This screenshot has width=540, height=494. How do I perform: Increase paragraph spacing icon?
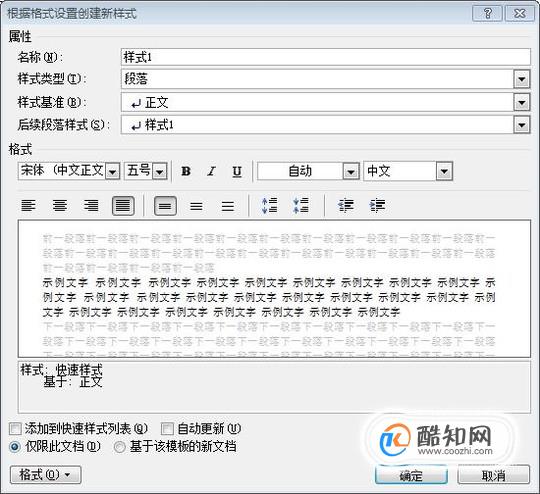(x=269, y=206)
